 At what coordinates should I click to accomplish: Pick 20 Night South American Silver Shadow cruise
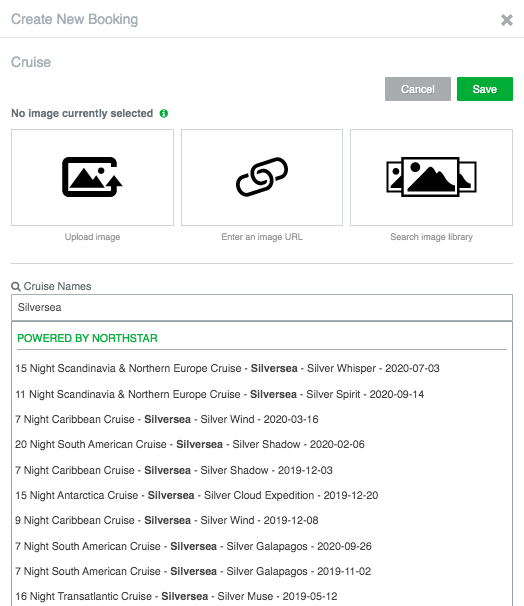190,444
